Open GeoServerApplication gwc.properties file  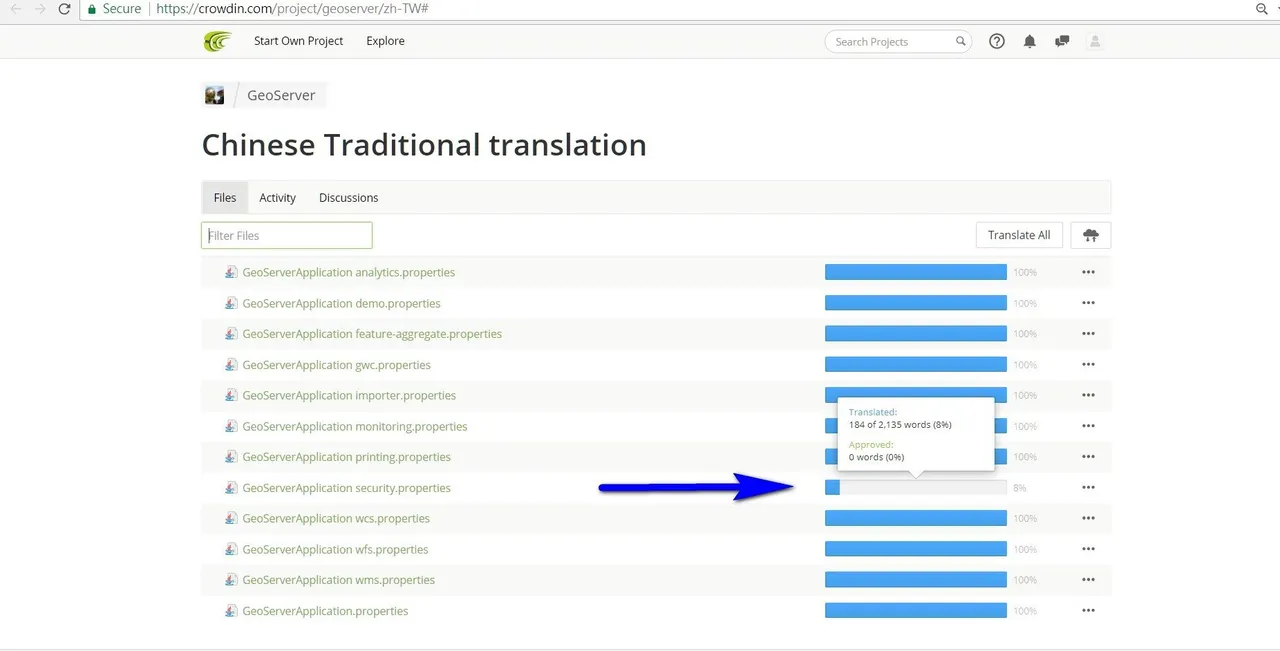[x=336, y=365]
